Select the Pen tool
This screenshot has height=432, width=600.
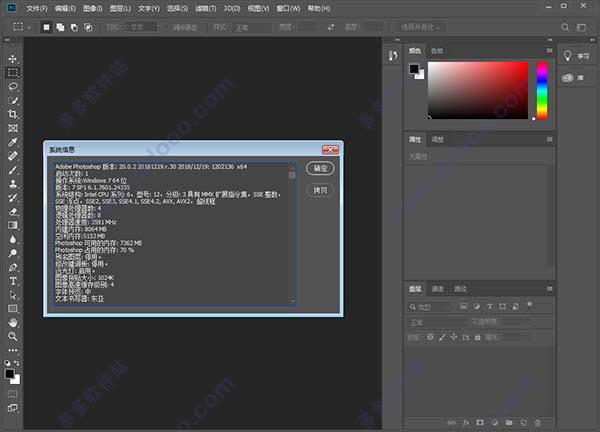click(x=13, y=267)
